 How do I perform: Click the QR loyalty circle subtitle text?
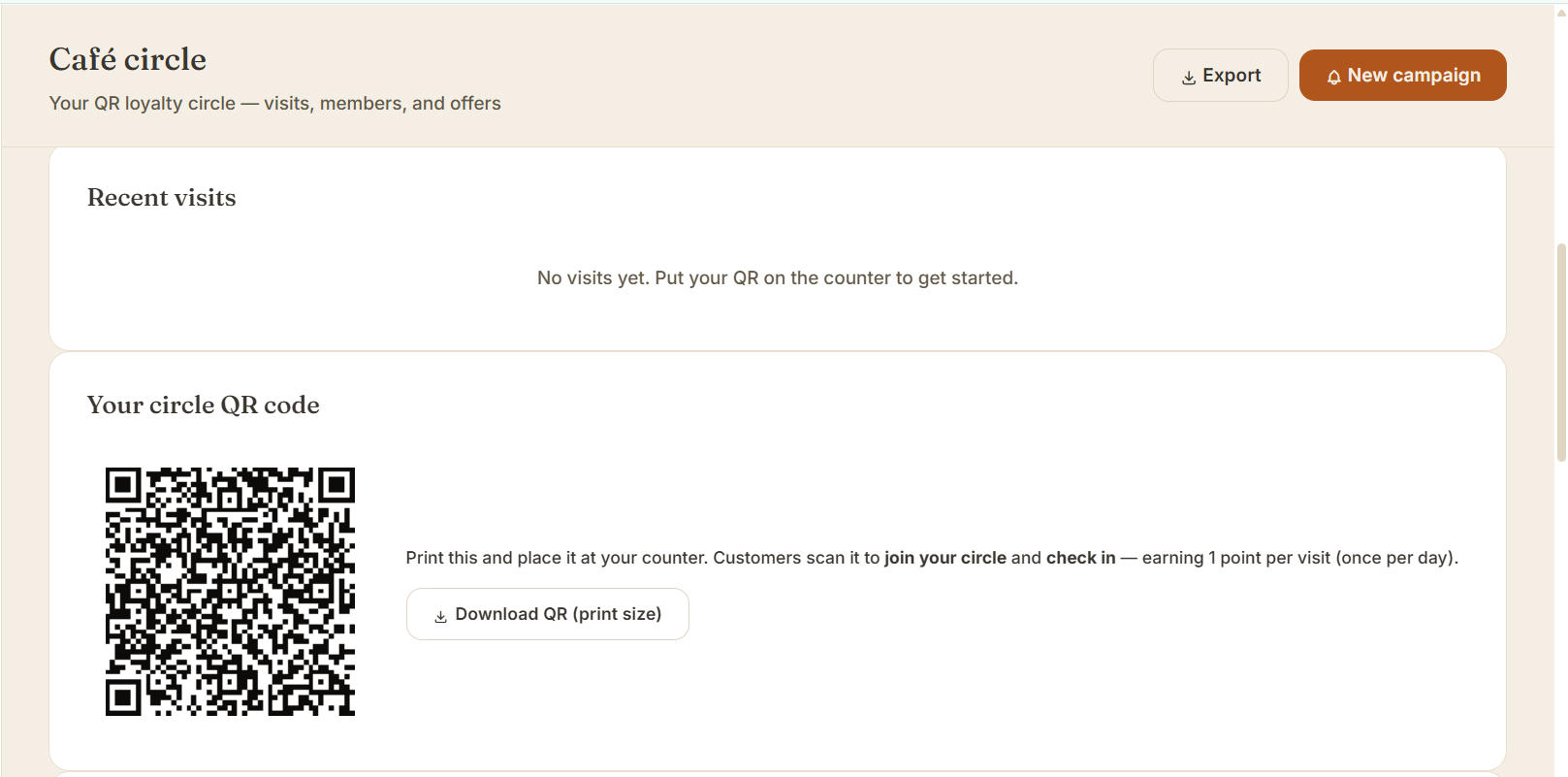275,103
